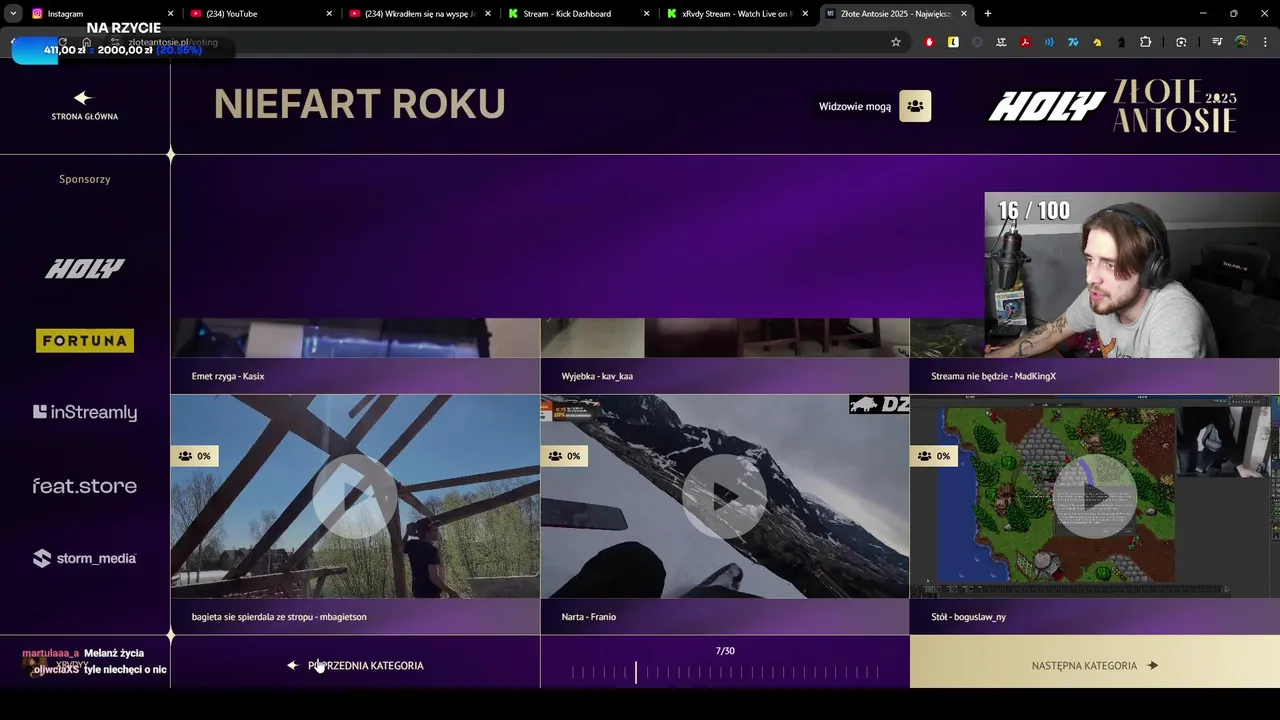The width and height of the screenshot is (1280, 720).
Task: Toggle the Widzowie mogą viewers button
Action: pyautogui.click(x=914, y=106)
